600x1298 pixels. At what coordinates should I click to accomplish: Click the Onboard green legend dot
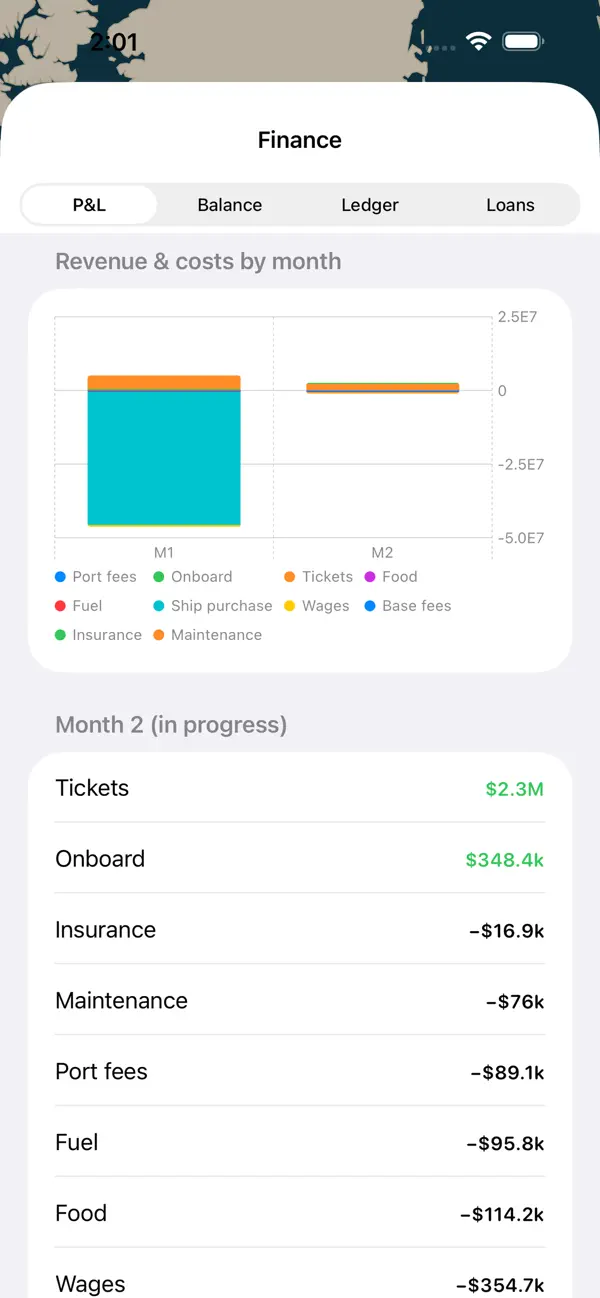(x=159, y=577)
